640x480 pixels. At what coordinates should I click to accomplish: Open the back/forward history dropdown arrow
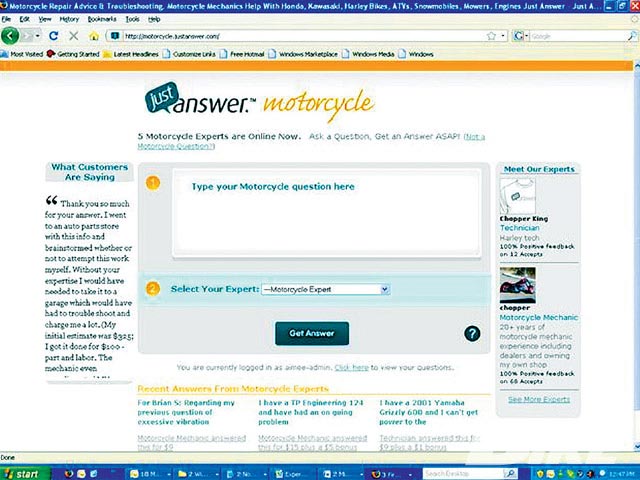coord(38,36)
